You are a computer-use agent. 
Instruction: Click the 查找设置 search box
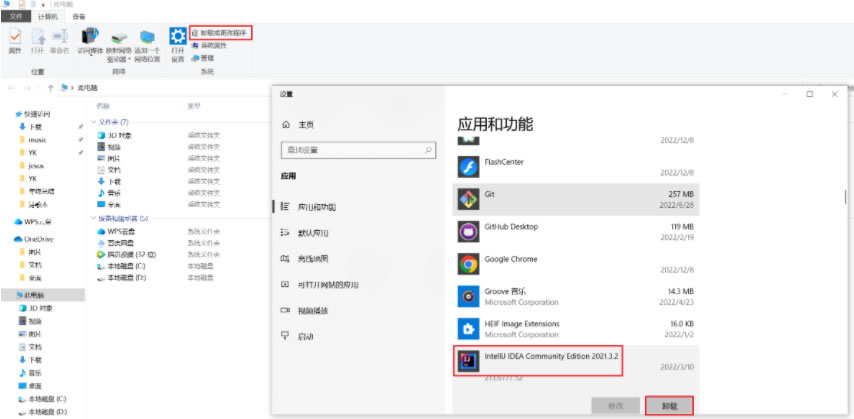358,150
